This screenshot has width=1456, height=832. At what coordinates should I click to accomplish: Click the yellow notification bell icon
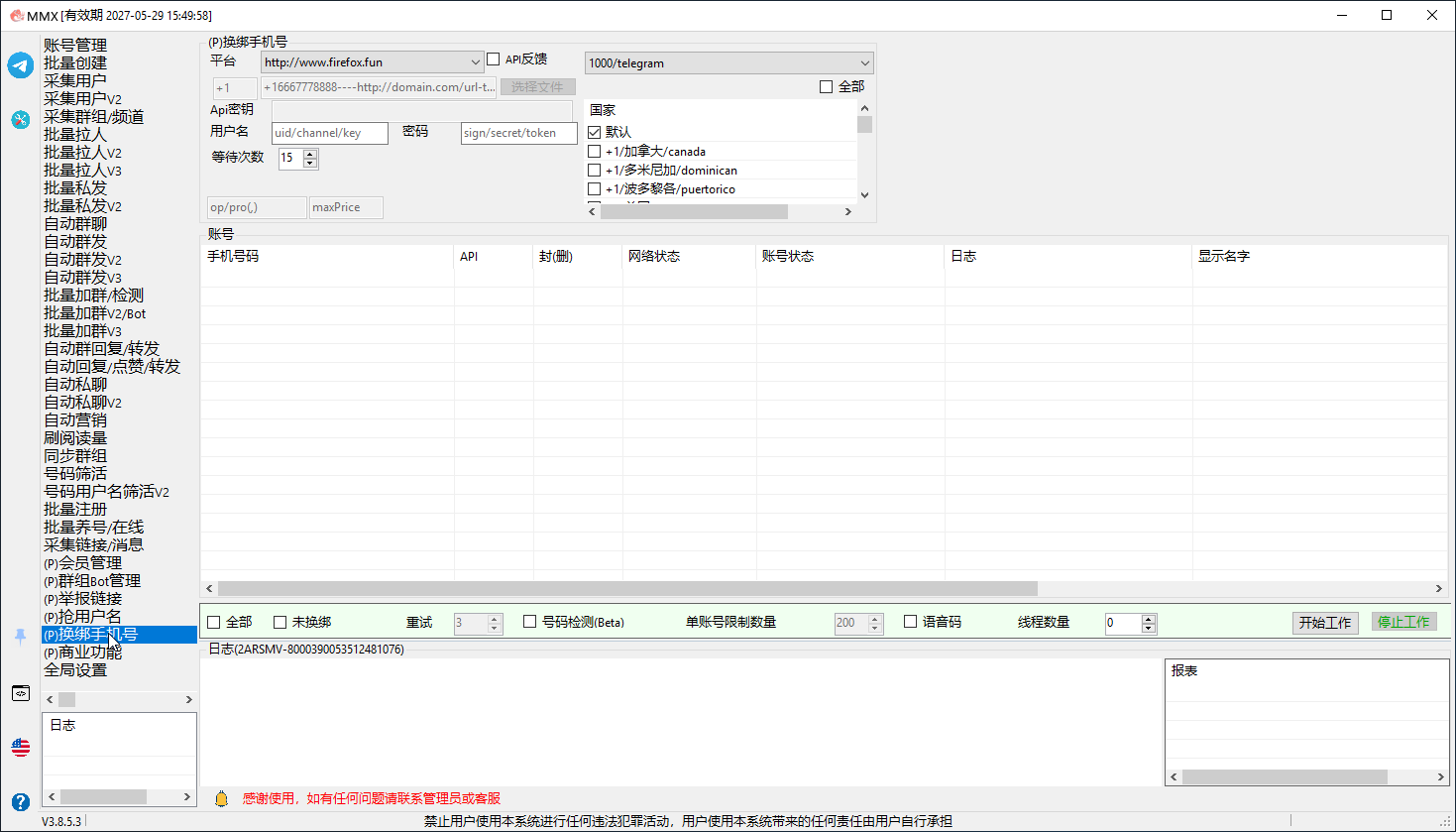pos(221,798)
